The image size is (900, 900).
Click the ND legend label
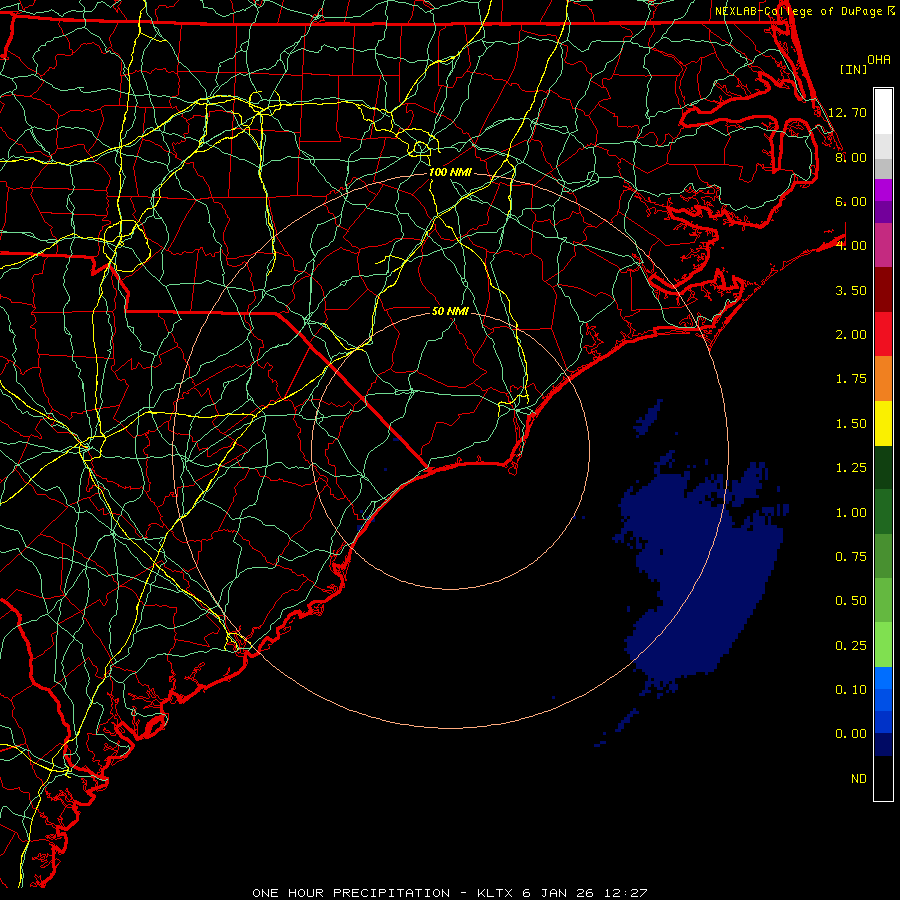pyautogui.click(x=859, y=779)
